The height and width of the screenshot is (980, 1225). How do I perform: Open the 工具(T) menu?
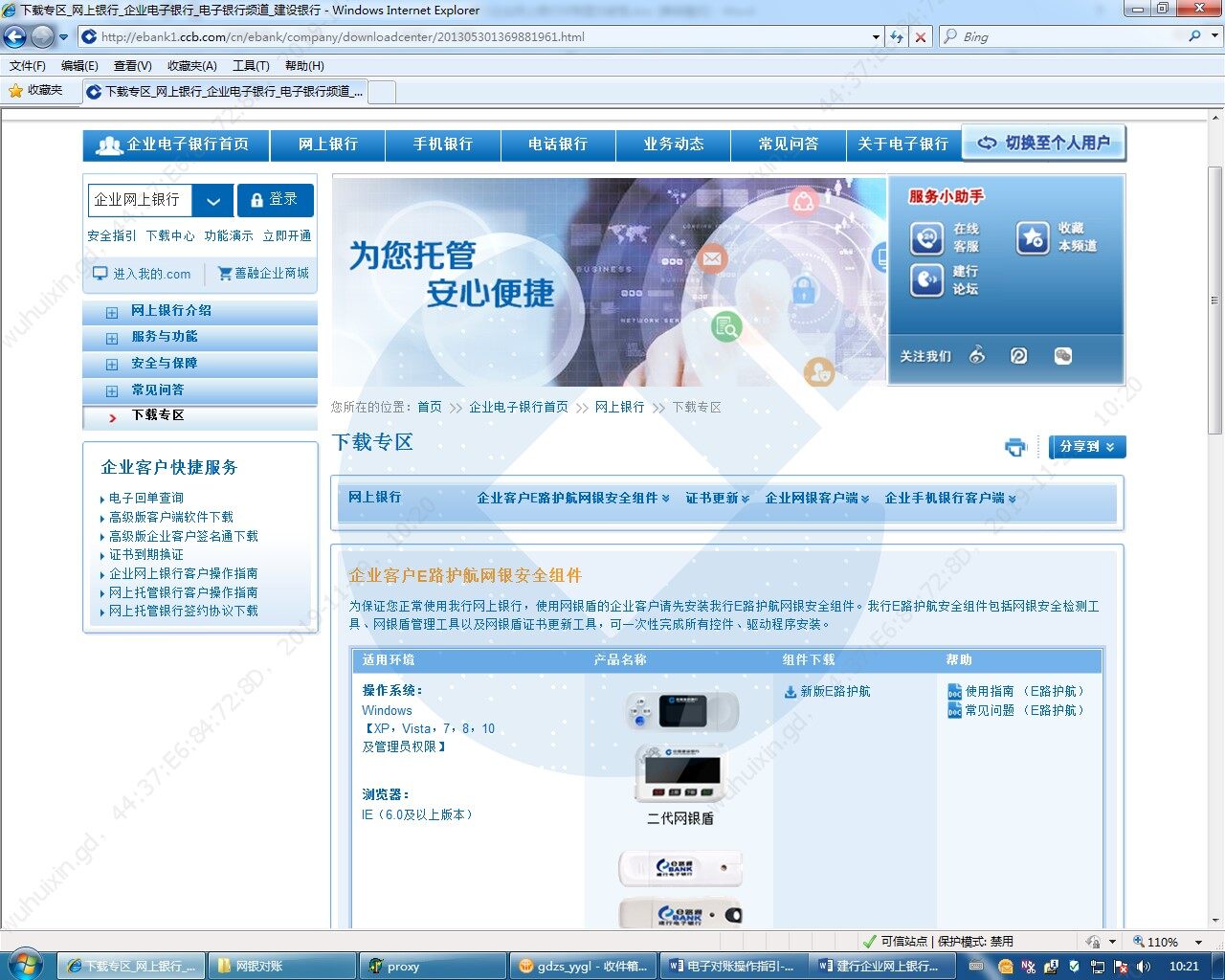[251, 66]
